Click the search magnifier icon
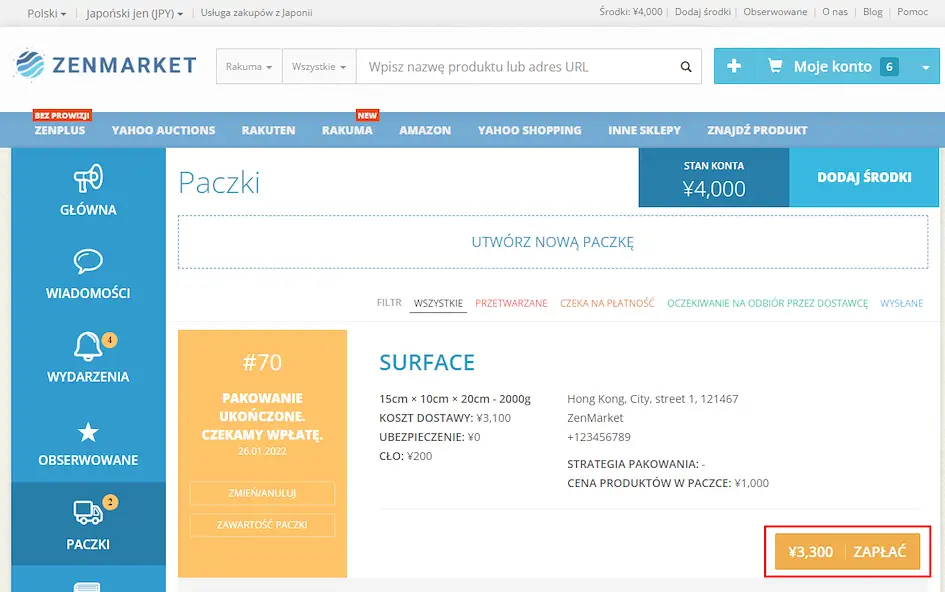This screenshot has height=592, width=945. pos(686,66)
